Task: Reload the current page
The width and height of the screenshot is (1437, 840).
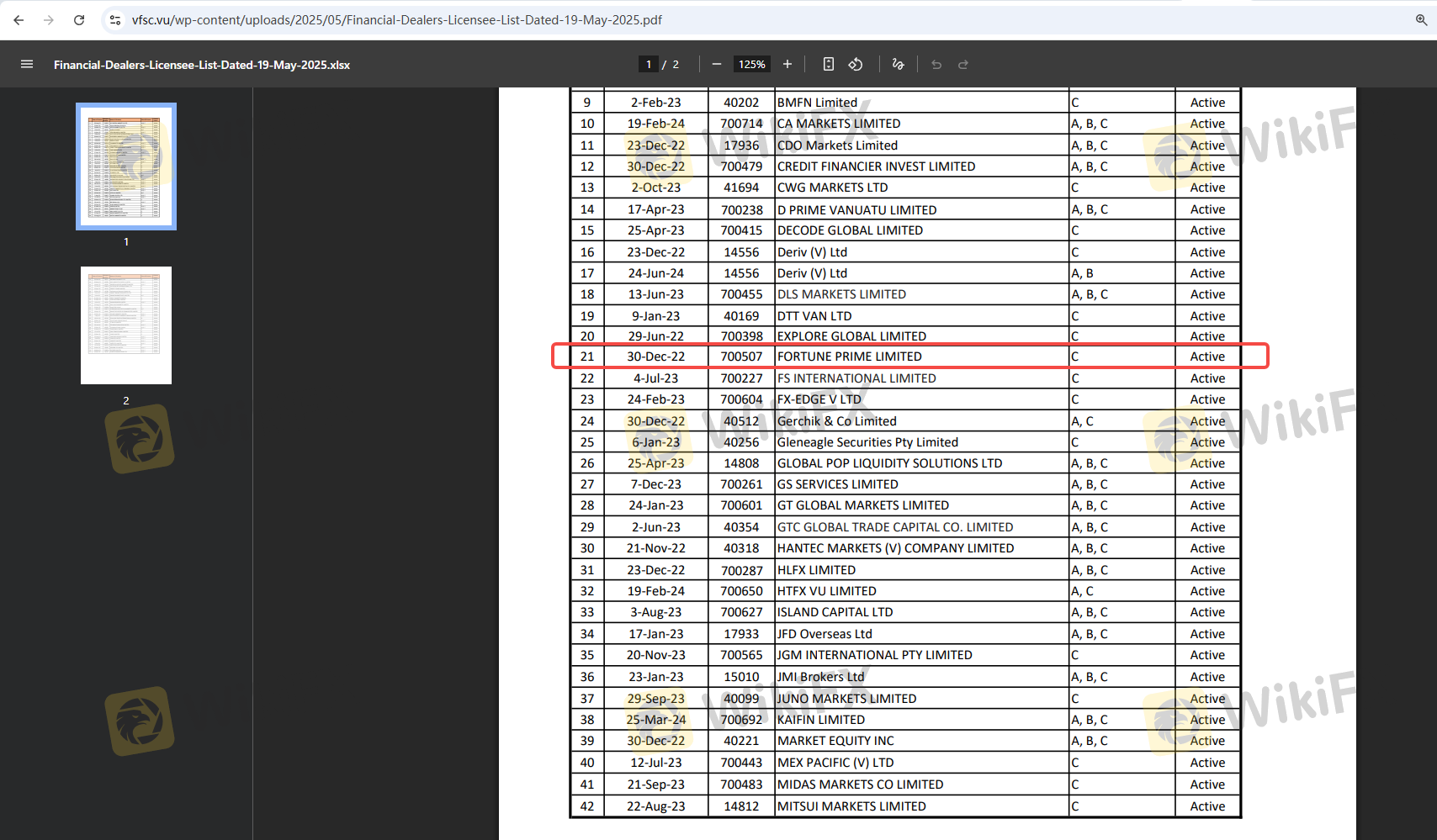Action: click(79, 20)
